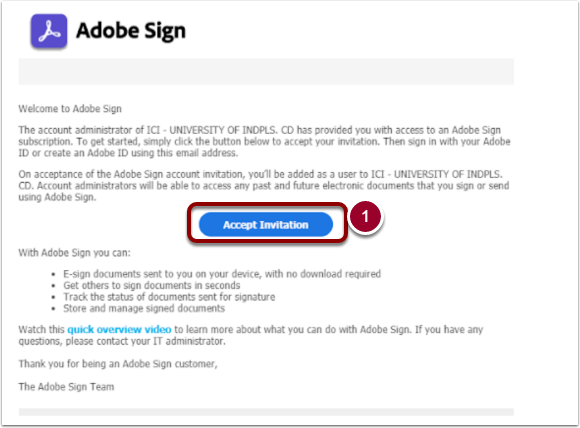Open the quick overview video link
Screen dimensions: 580x428
pyautogui.click(x=119, y=329)
